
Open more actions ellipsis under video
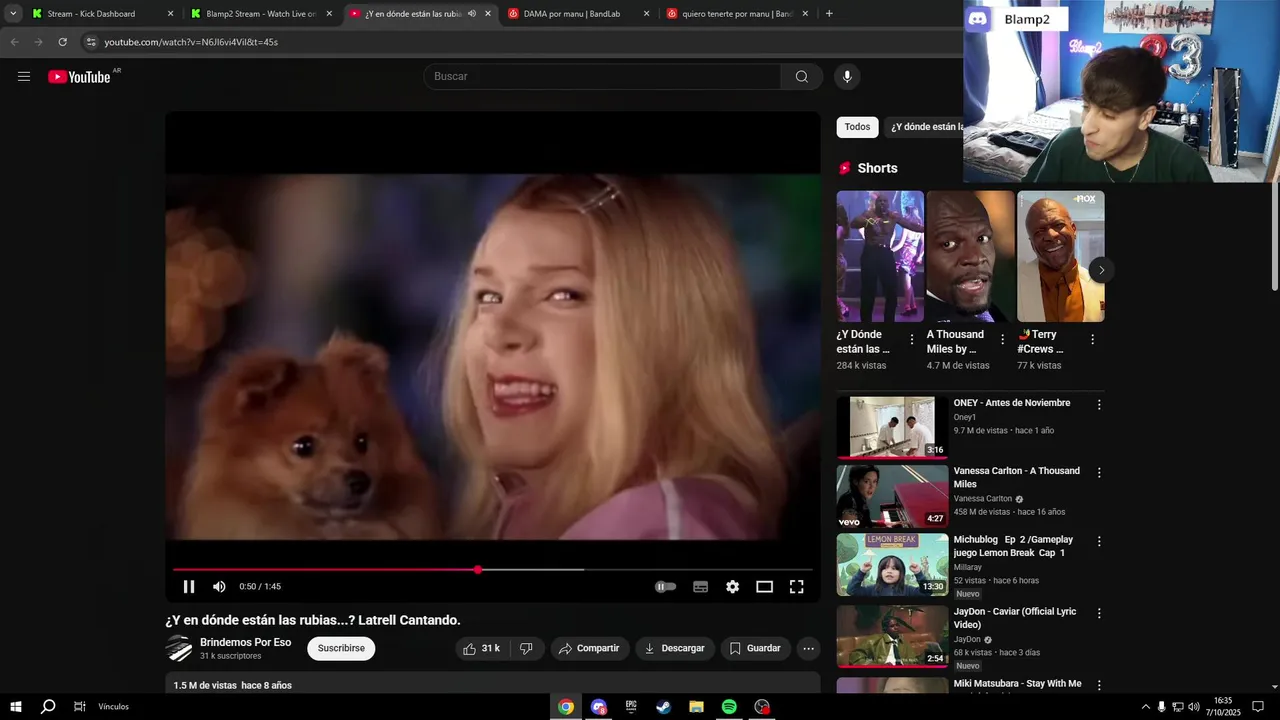(808, 648)
